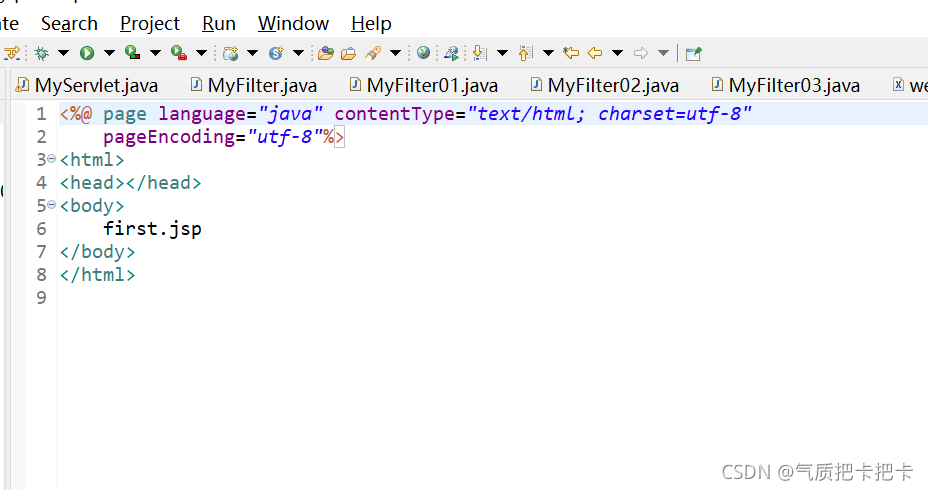Click the Search flashlight icon
This screenshot has height=490, width=928.
pos(373,53)
